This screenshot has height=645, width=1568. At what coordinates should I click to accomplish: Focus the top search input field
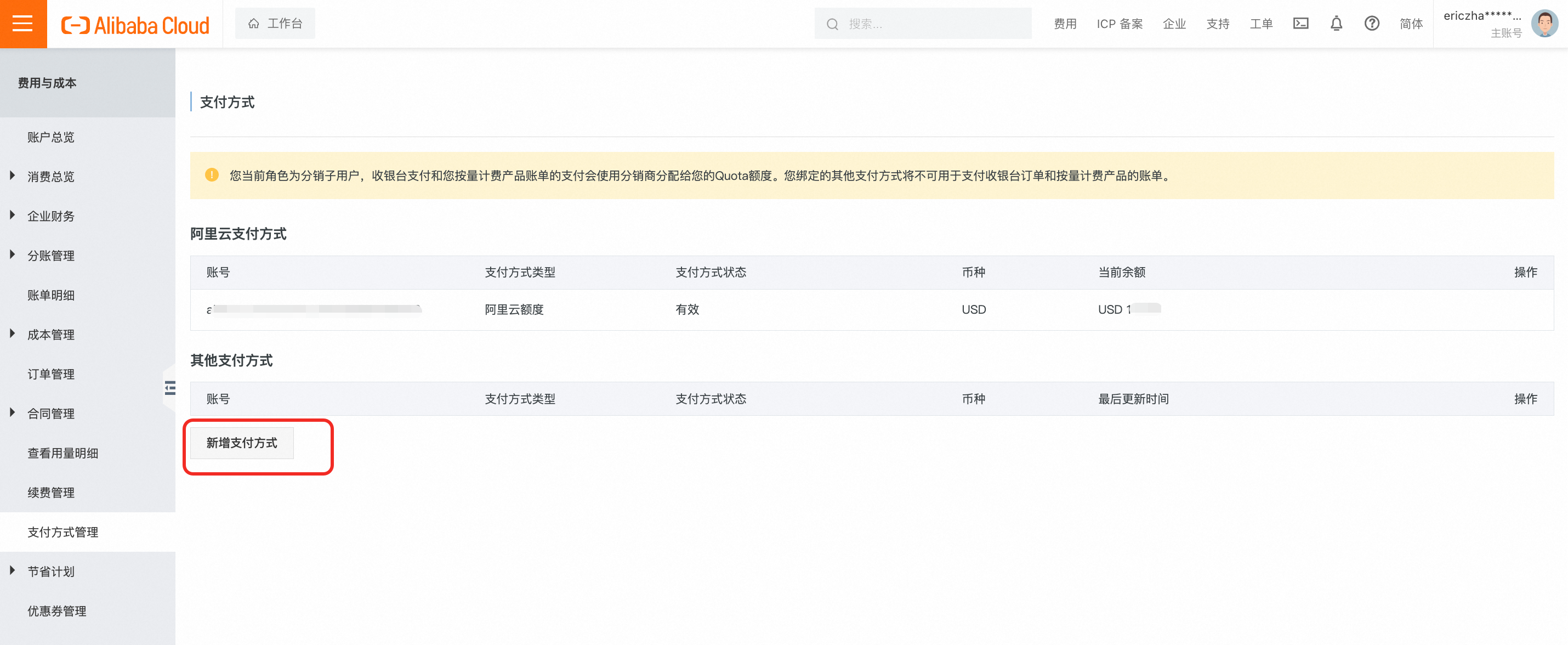coord(931,24)
